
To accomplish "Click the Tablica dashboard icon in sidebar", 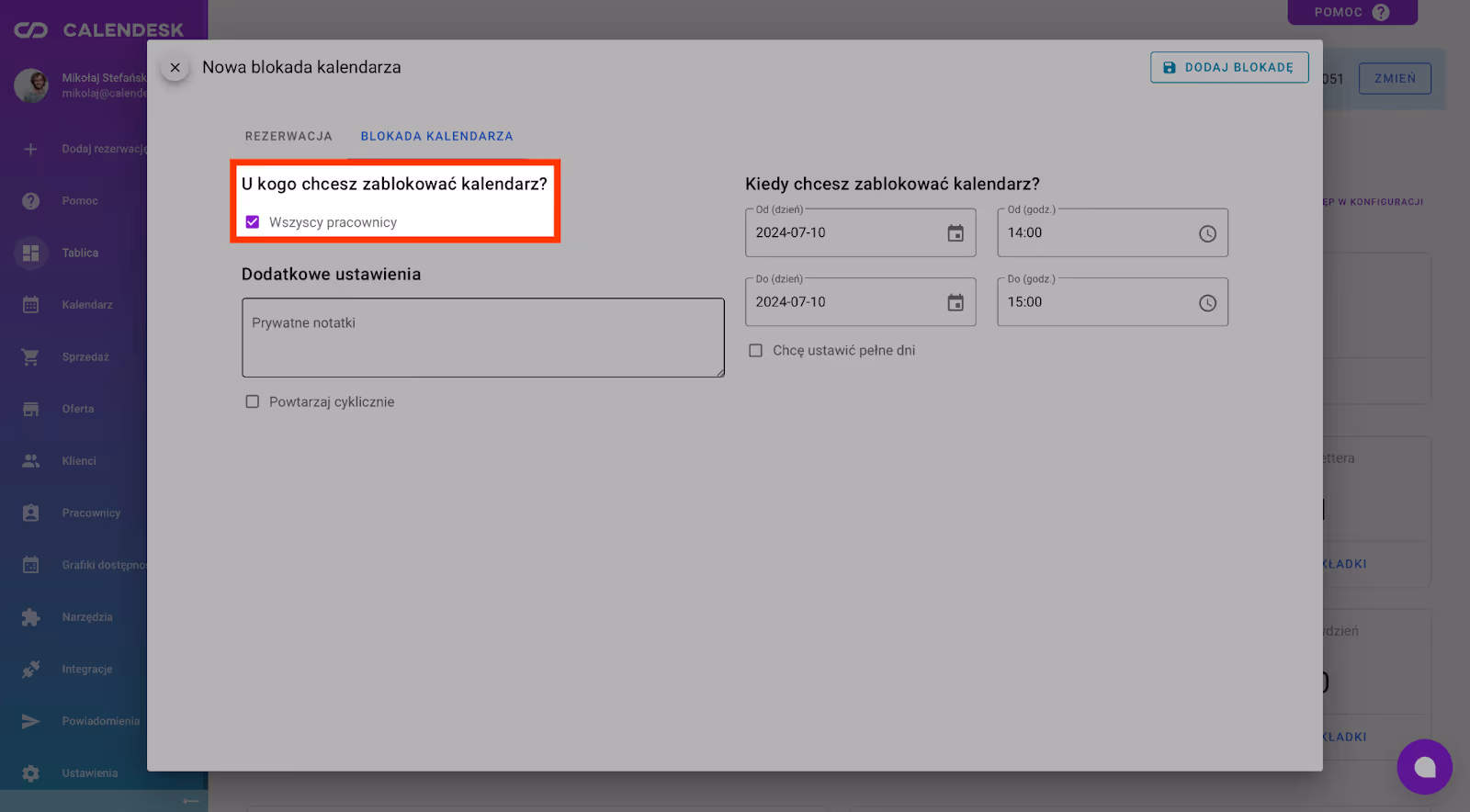I will [x=31, y=253].
